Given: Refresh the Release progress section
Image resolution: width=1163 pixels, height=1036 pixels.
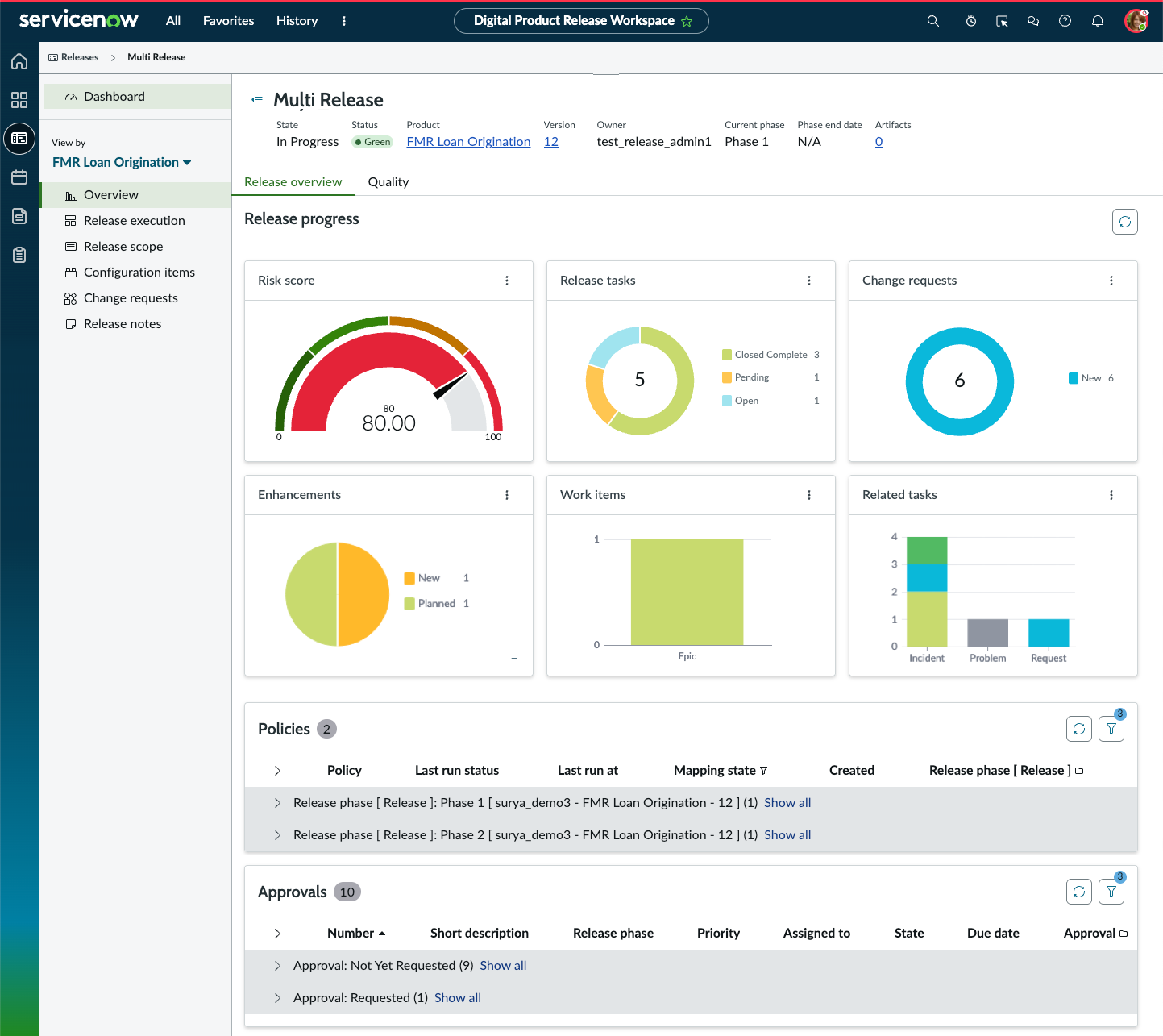Looking at the screenshot, I should (1124, 222).
